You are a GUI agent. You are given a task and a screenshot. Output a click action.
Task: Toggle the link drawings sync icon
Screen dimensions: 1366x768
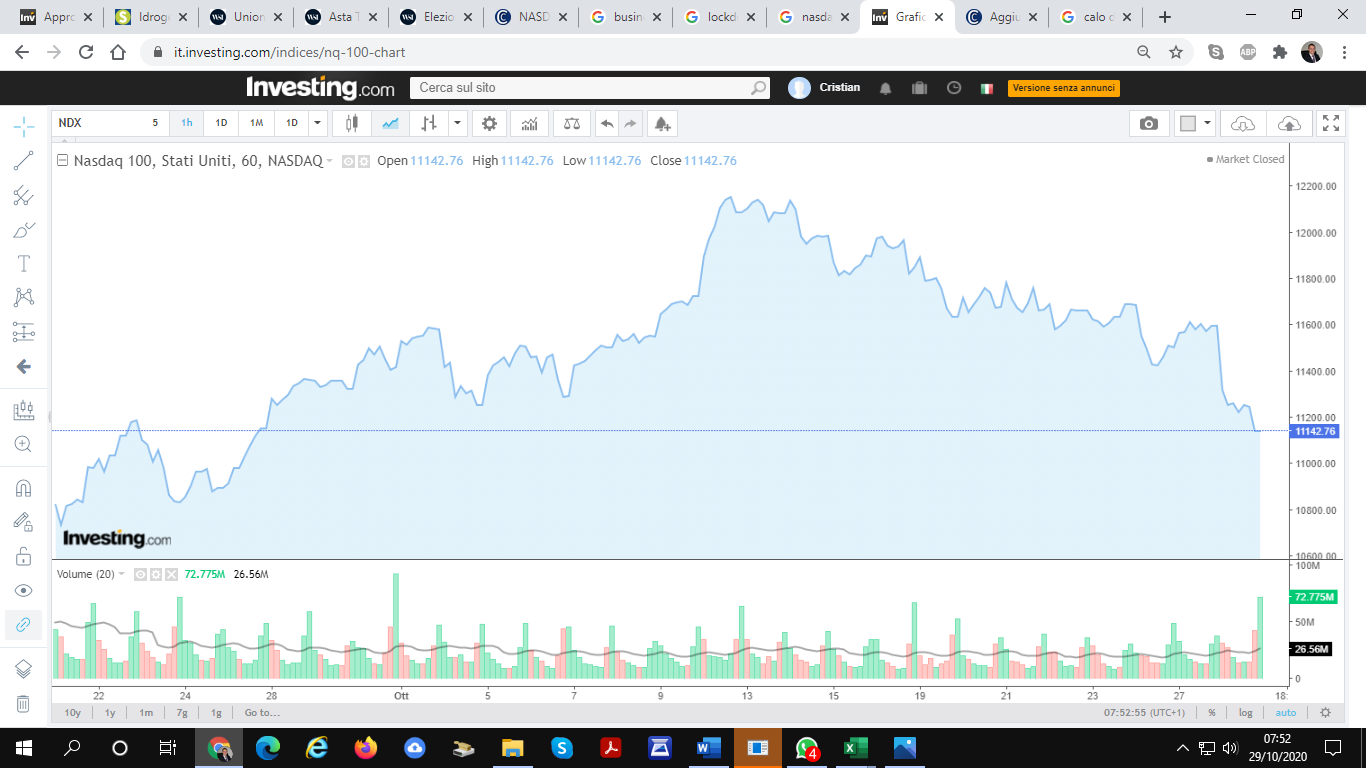24,624
